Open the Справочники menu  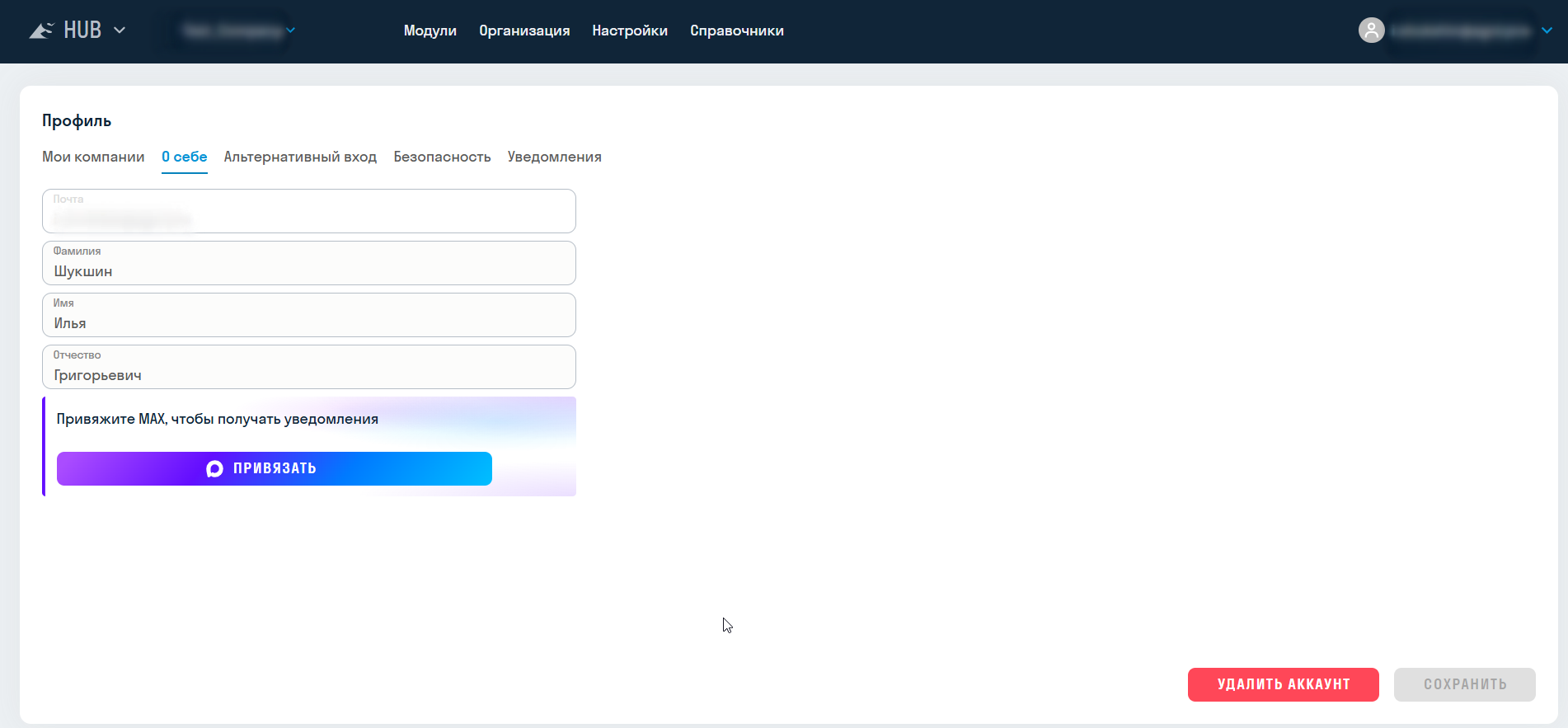tap(737, 31)
